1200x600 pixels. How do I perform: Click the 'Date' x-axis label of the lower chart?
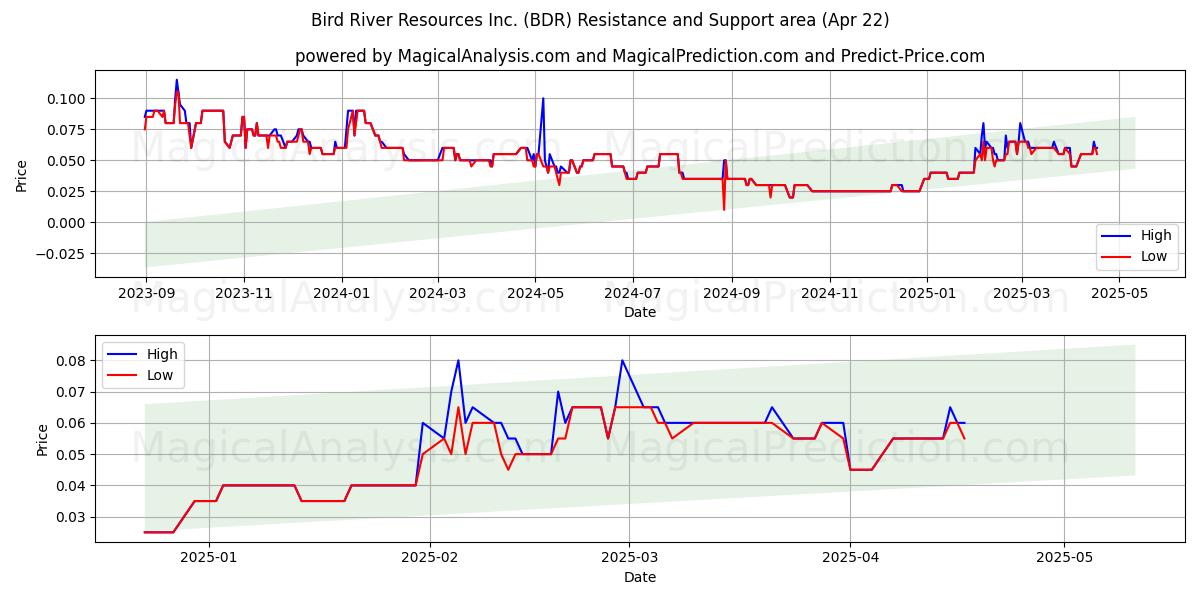tap(640, 577)
